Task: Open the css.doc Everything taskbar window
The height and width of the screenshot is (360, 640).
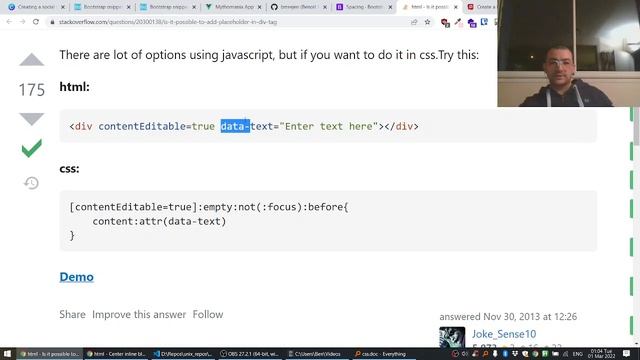Action: [x=383, y=354]
